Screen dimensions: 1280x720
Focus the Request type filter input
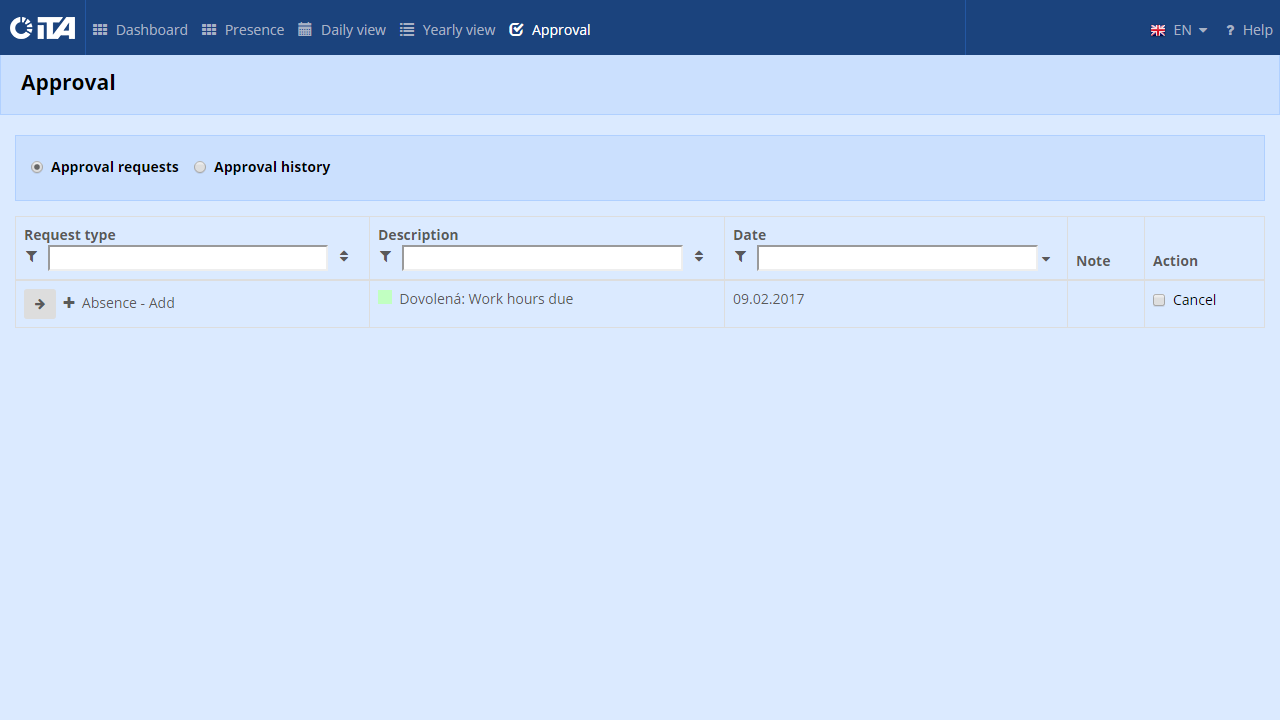tap(188, 258)
